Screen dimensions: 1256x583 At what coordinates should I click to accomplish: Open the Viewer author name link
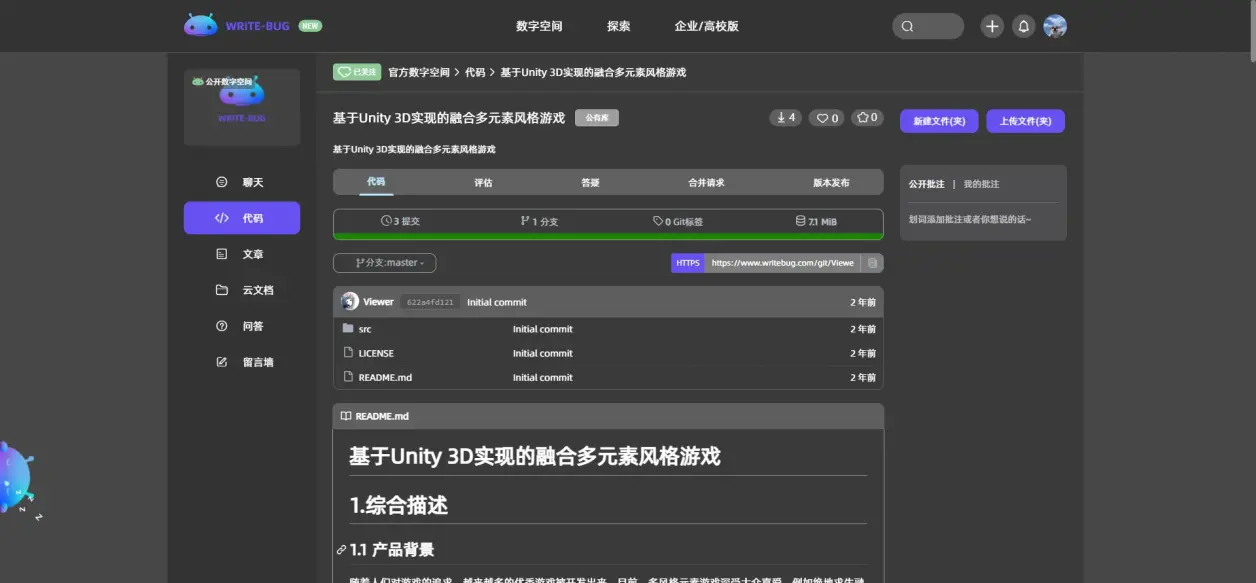click(378, 302)
